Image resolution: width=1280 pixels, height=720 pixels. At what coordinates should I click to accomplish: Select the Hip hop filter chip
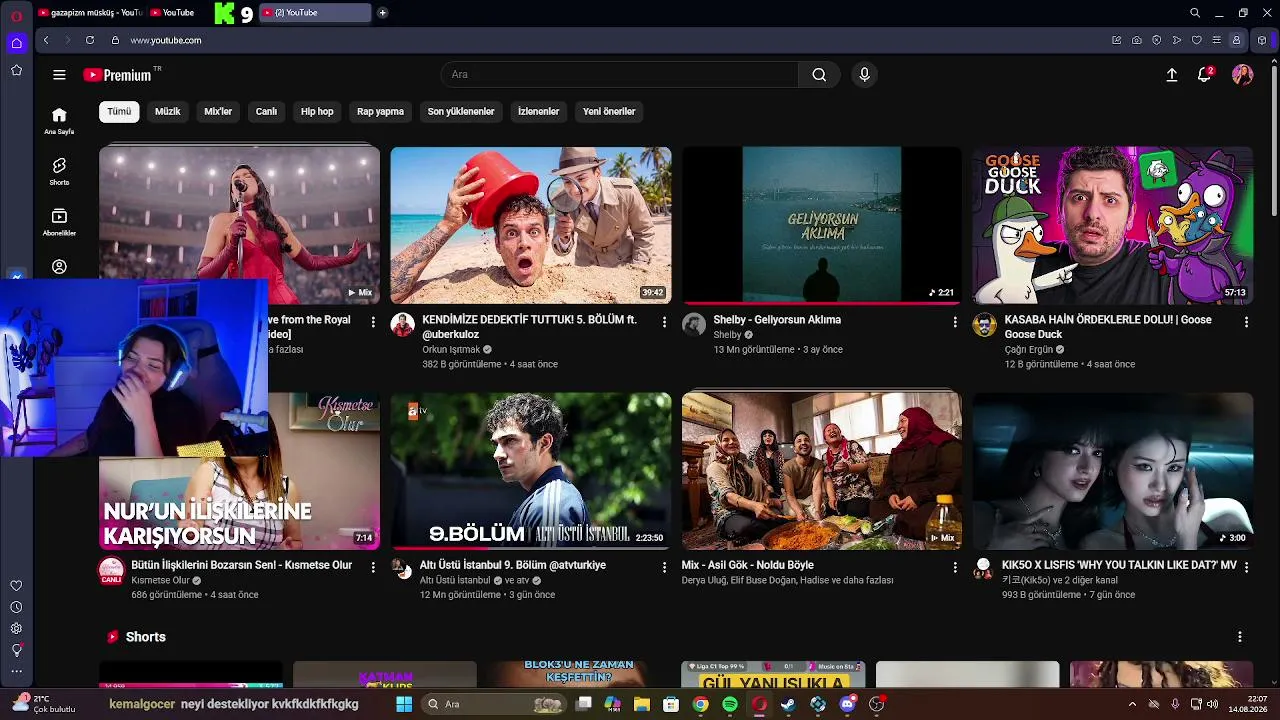click(317, 112)
